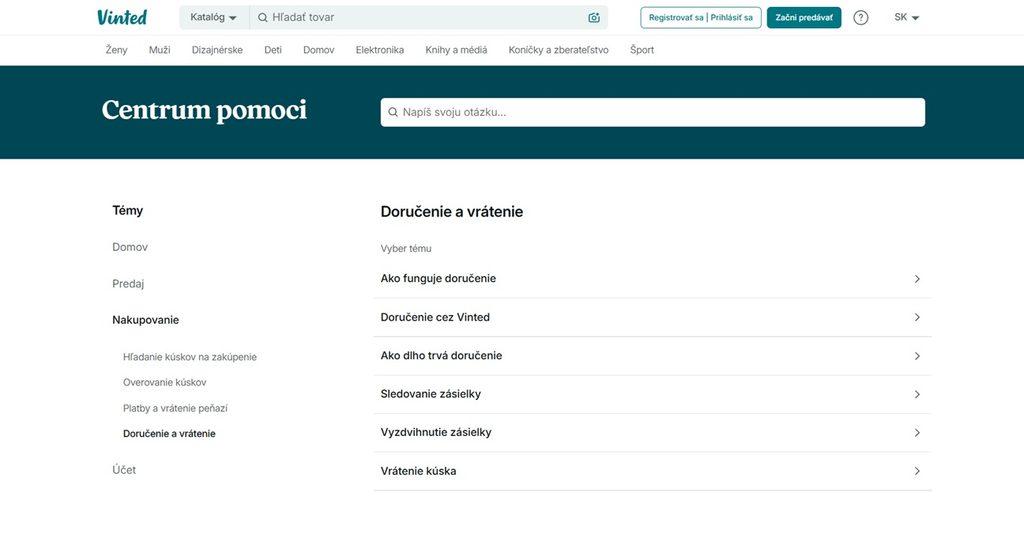Click the Centrum pomoci heading
Screen dimensions: 1024x548
204,110
